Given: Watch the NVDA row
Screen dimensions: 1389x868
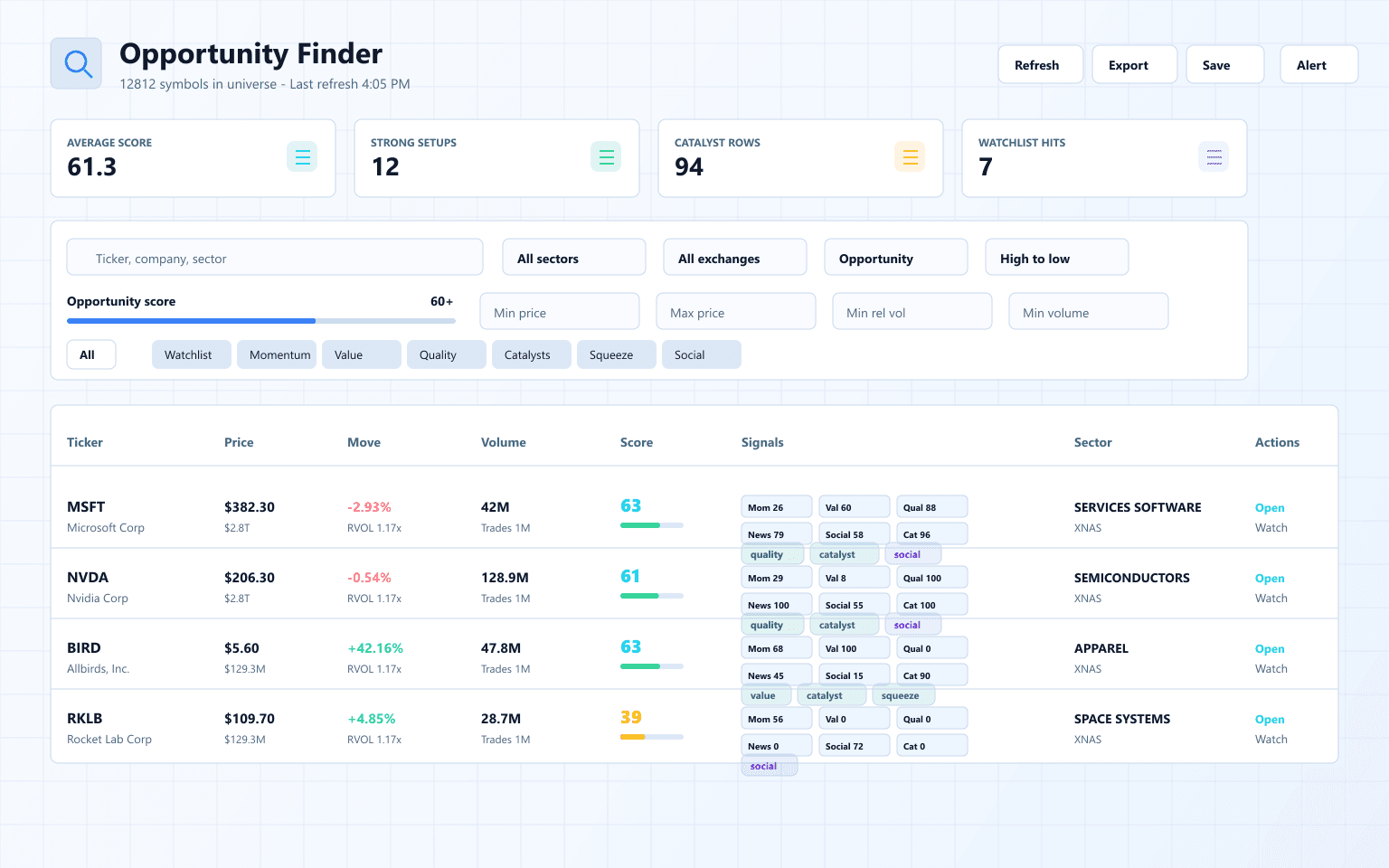Looking at the screenshot, I should (x=1271, y=599).
